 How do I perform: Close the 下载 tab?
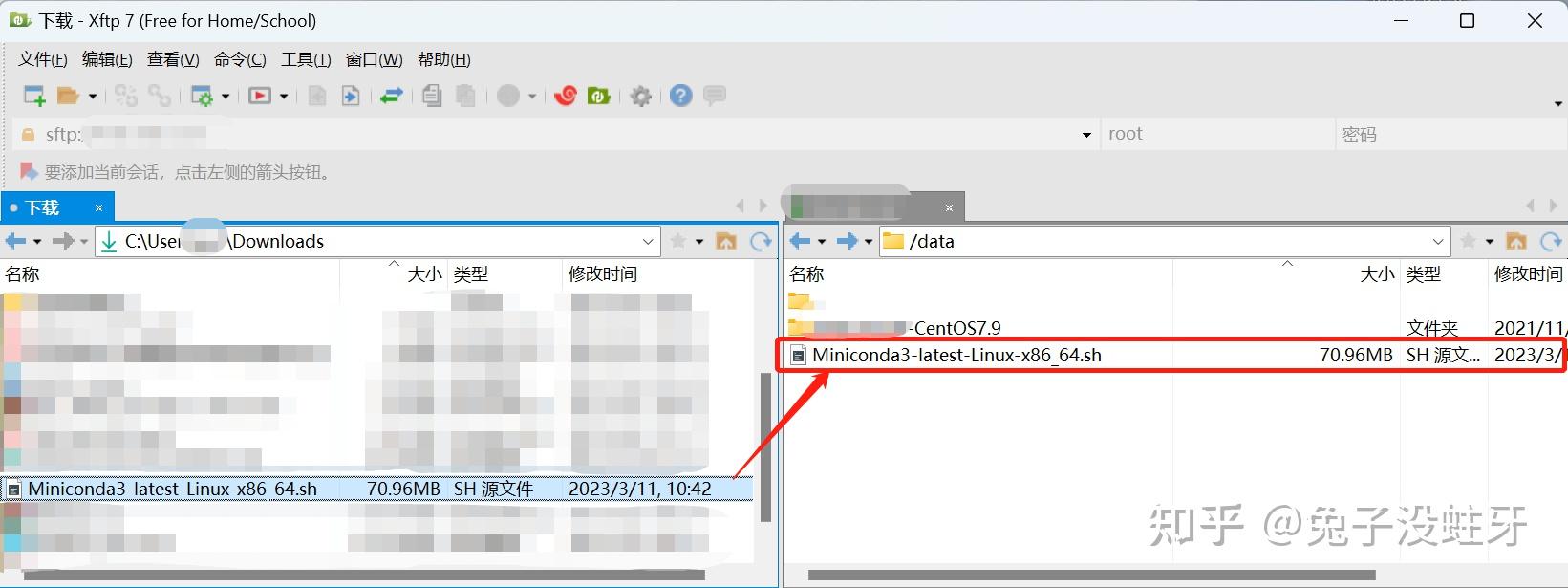click(98, 207)
